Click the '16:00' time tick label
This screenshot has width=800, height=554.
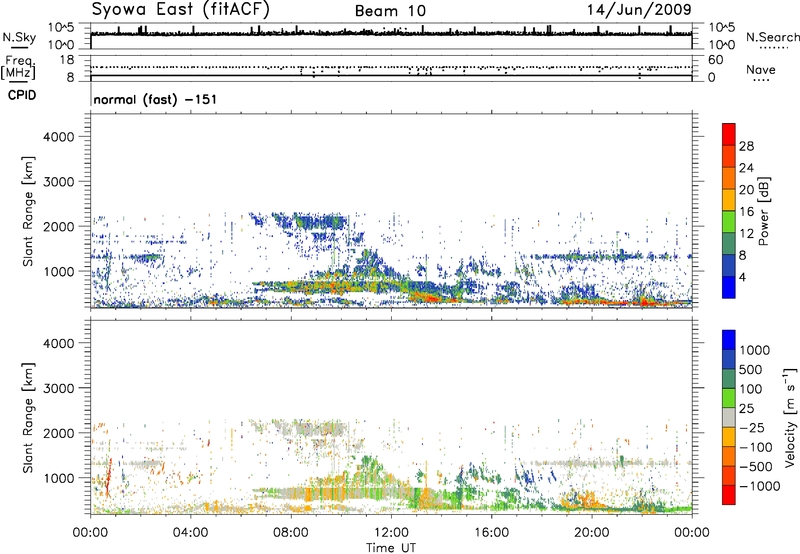[x=492, y=533]
